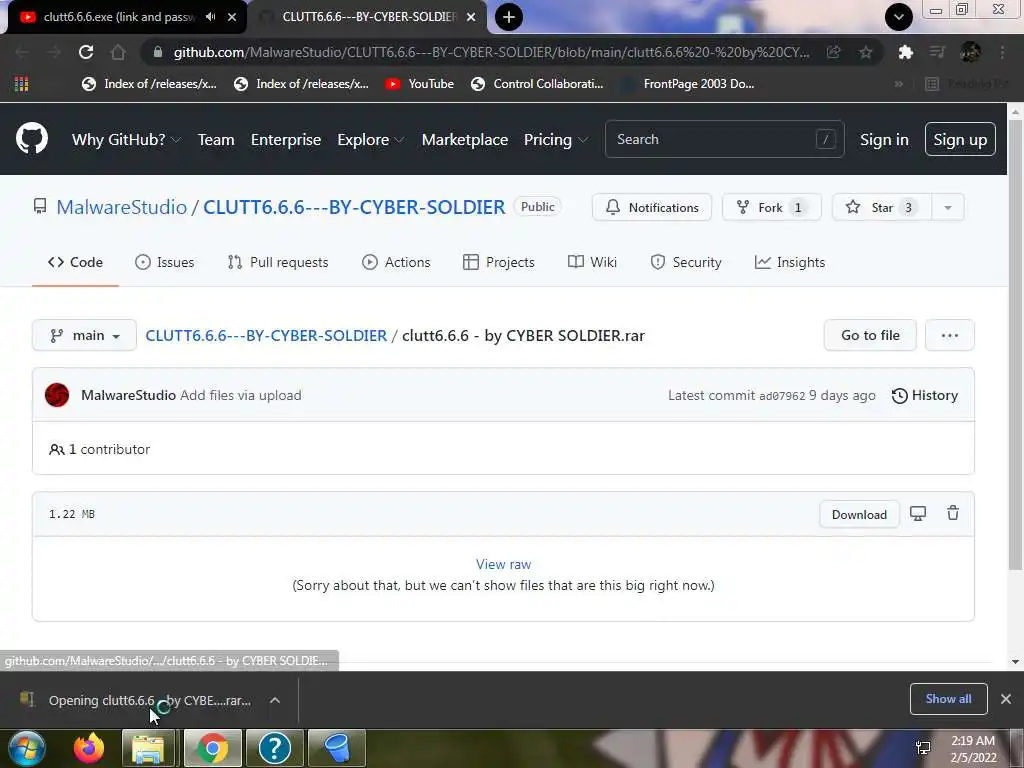The image size is (1024, 768).
Task: Bookmark this page with the star icon
Action: (x=865, y=52)
